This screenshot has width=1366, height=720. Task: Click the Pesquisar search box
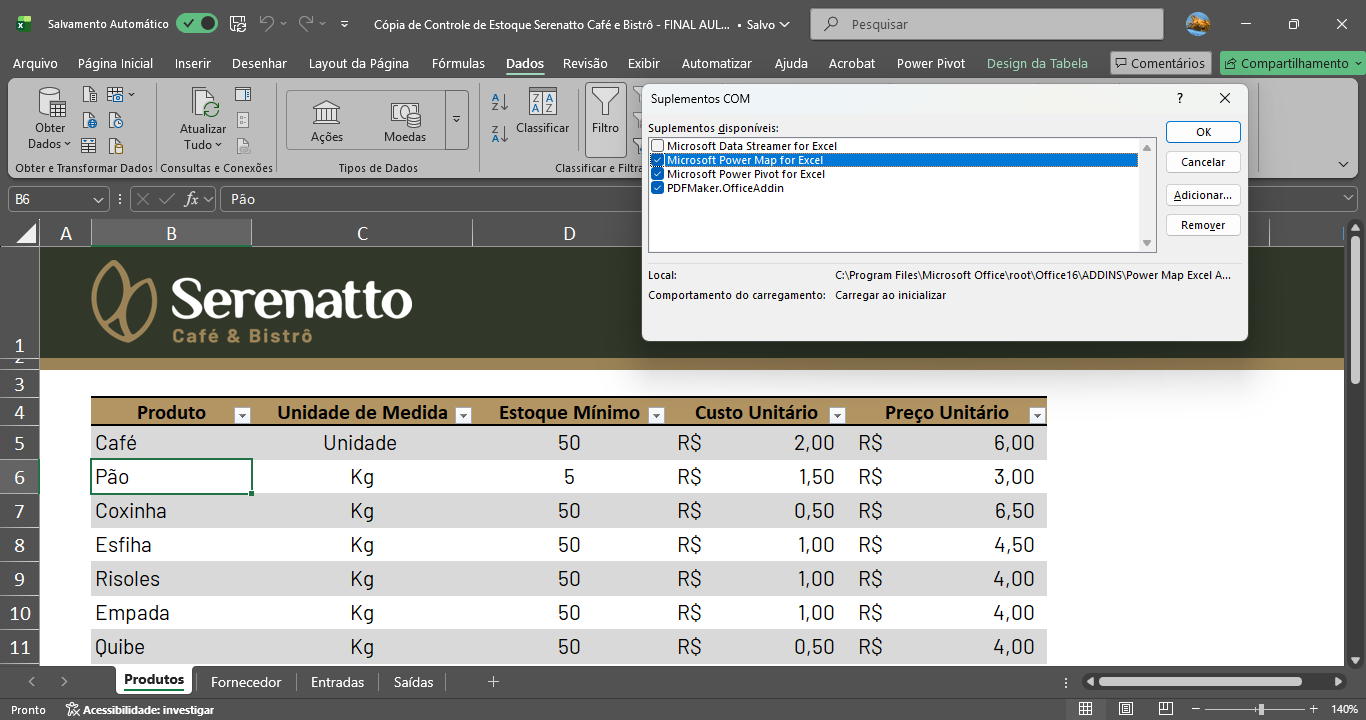click(x=987, y=24)
